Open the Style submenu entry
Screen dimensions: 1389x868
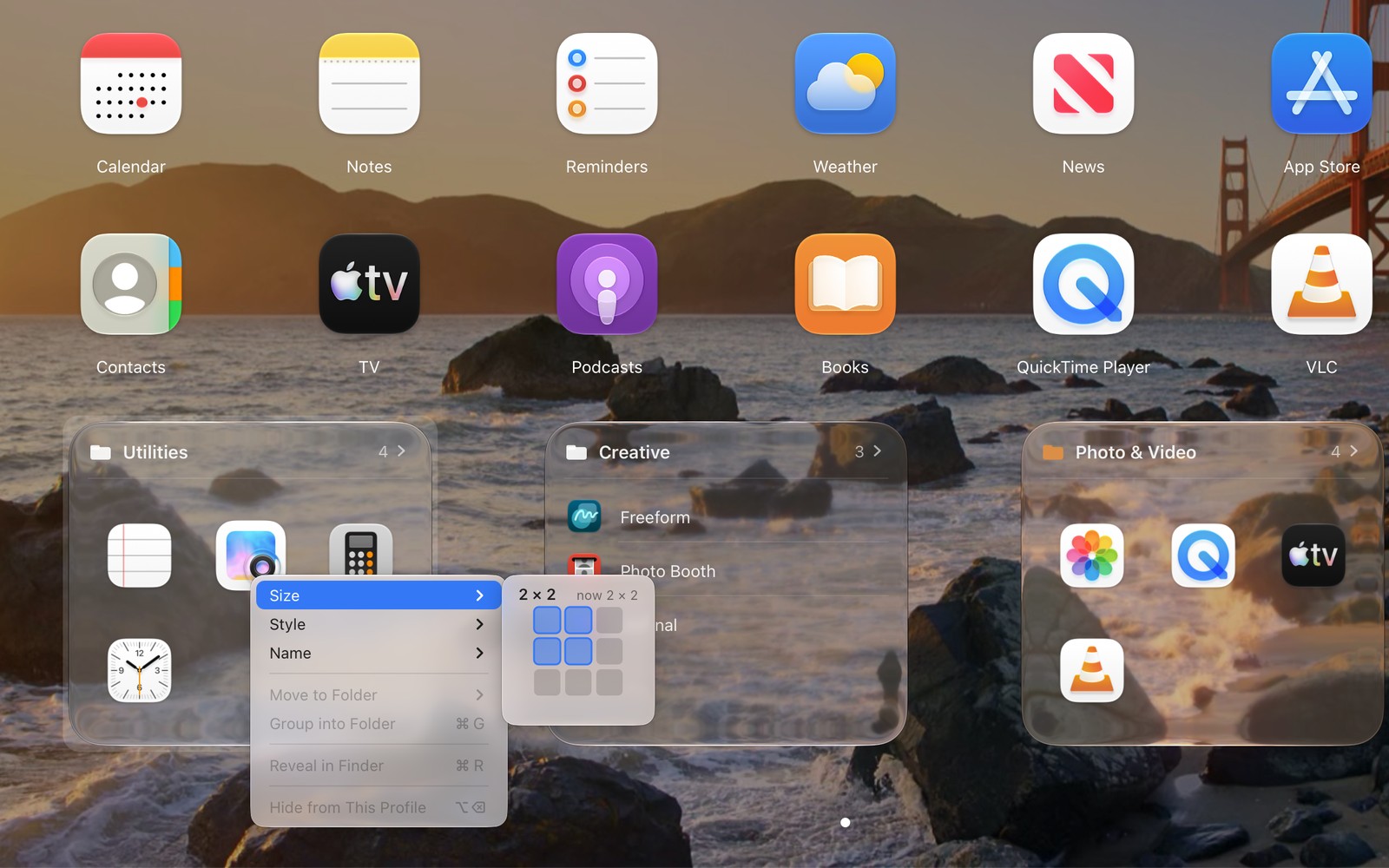(x=379, y=624)
